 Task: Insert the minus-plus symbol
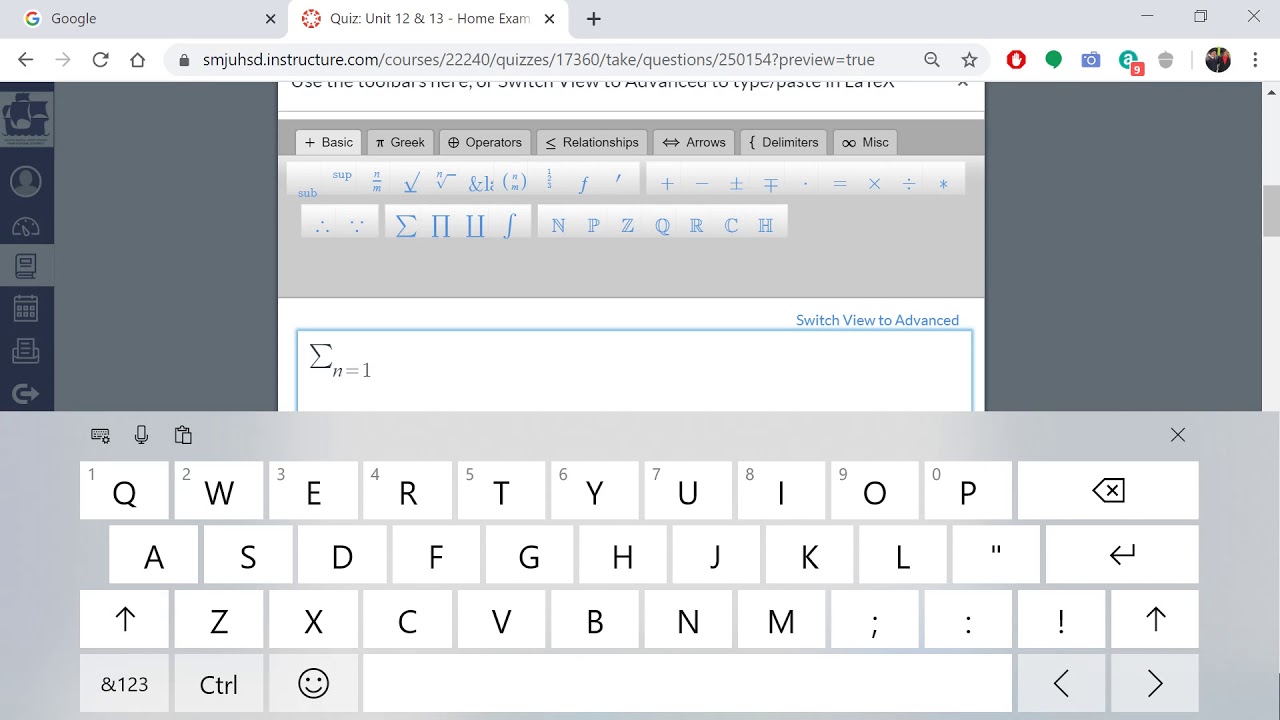[771, 184]
